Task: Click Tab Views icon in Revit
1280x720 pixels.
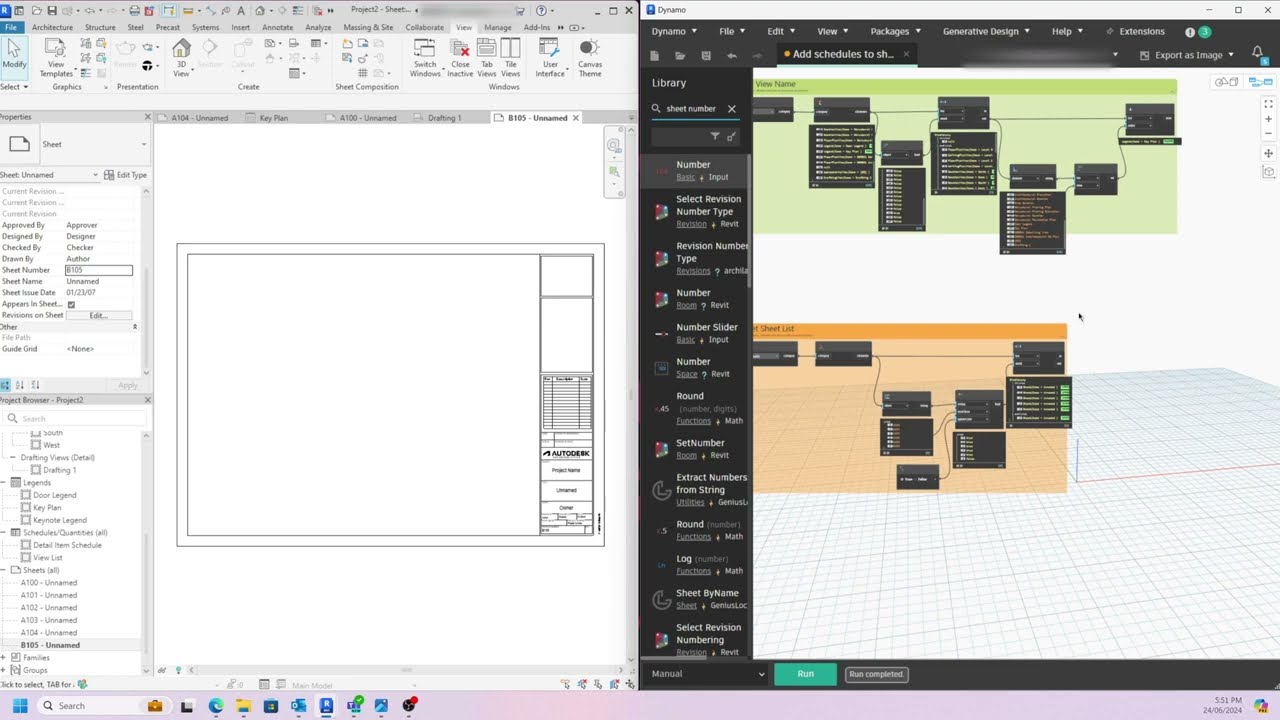Action: point(487,58)
